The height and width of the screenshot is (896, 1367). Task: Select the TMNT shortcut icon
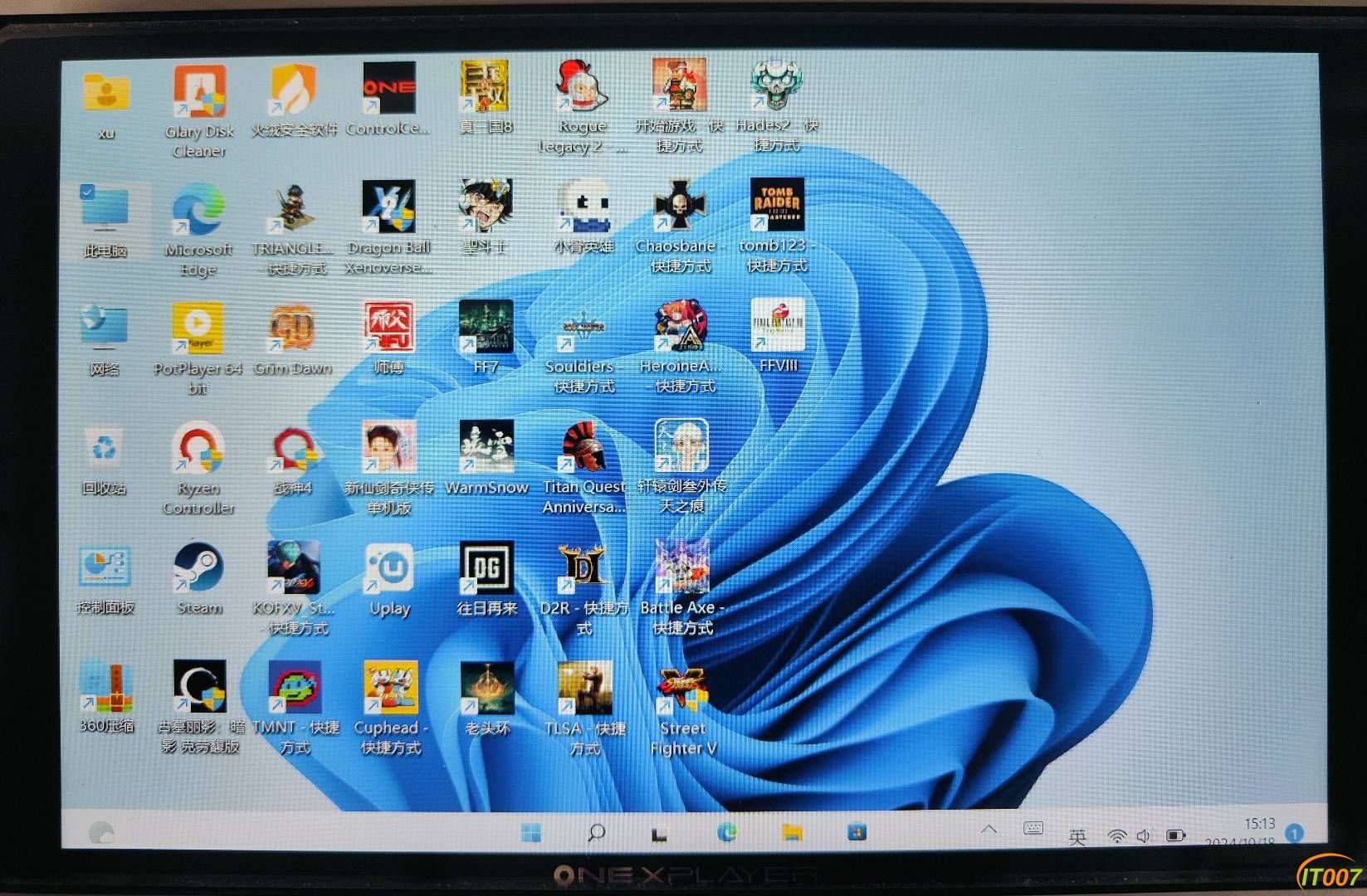(x=295, y=688)
